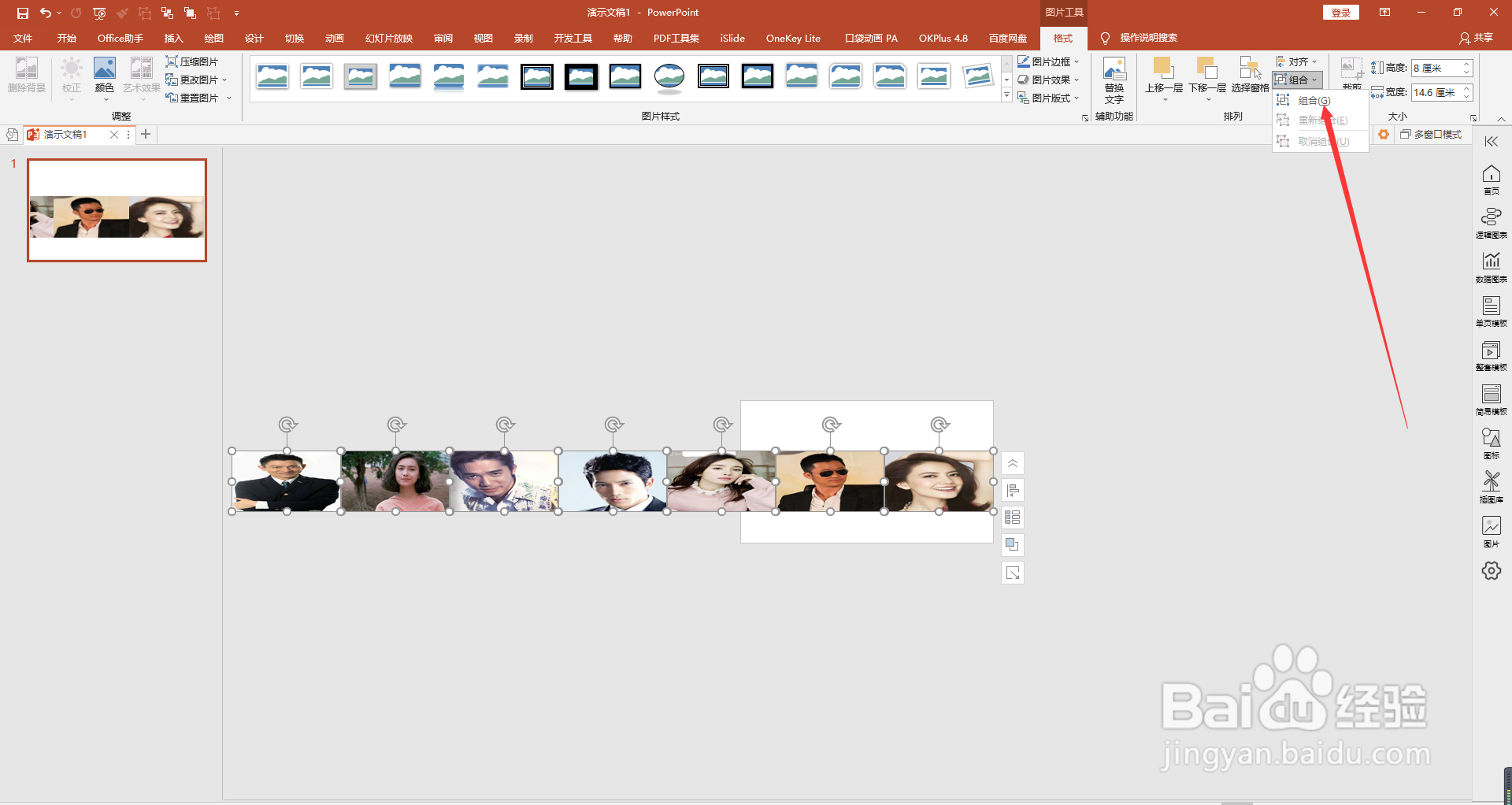This screenshot has height=805, width=1512.
Task: Start slideshow from beginning icon in title bar
Action: (x=99, y=13)
